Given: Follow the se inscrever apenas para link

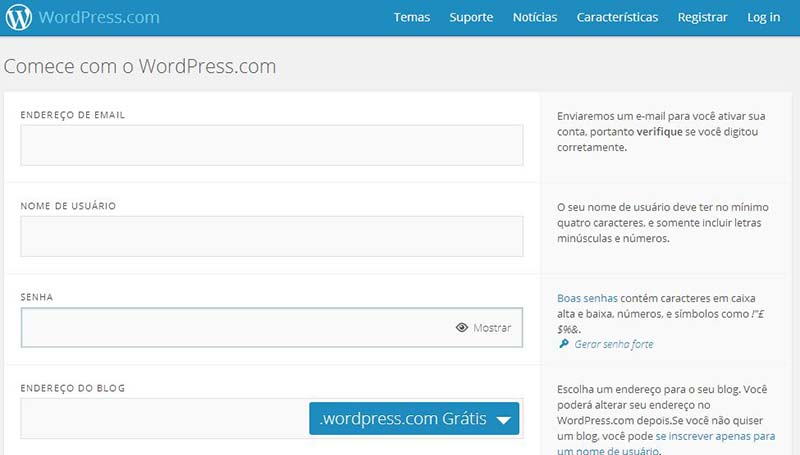Looking at the screenshot, I should [x=715, y=436].
